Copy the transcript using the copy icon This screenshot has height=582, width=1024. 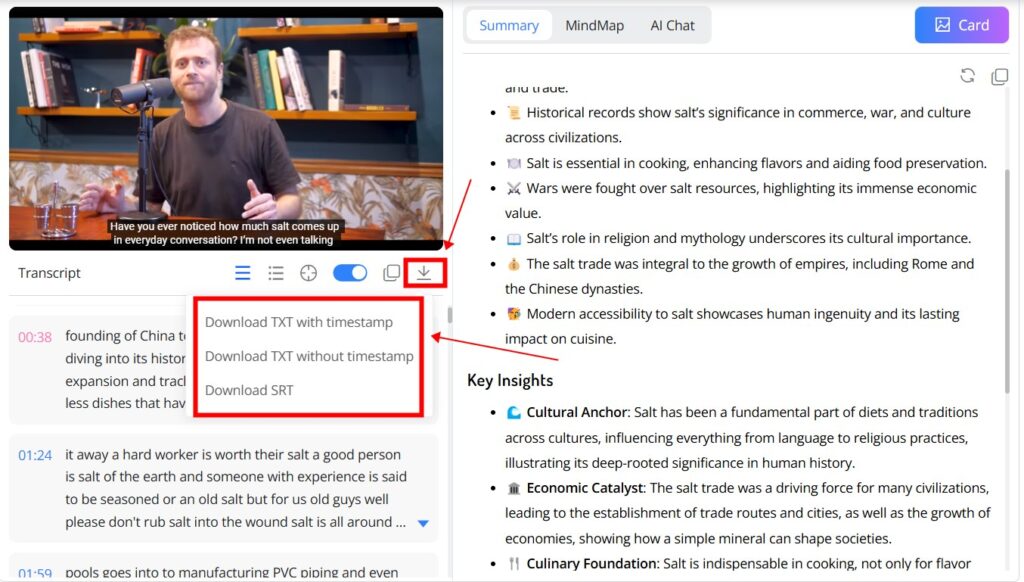point(391,272)
